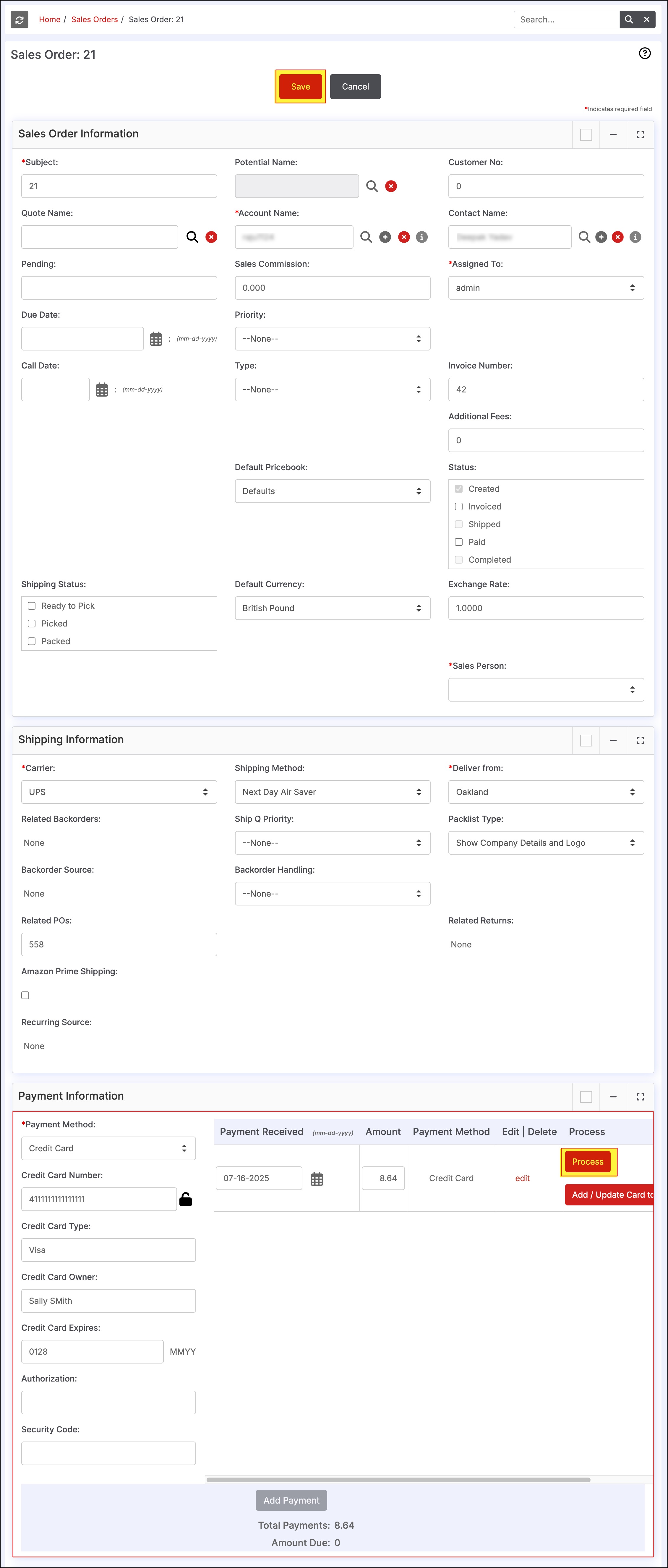This screenshot has width=668, height=1568.
Task: Clear the Potential Name with red X
Action: coord(391,186)
